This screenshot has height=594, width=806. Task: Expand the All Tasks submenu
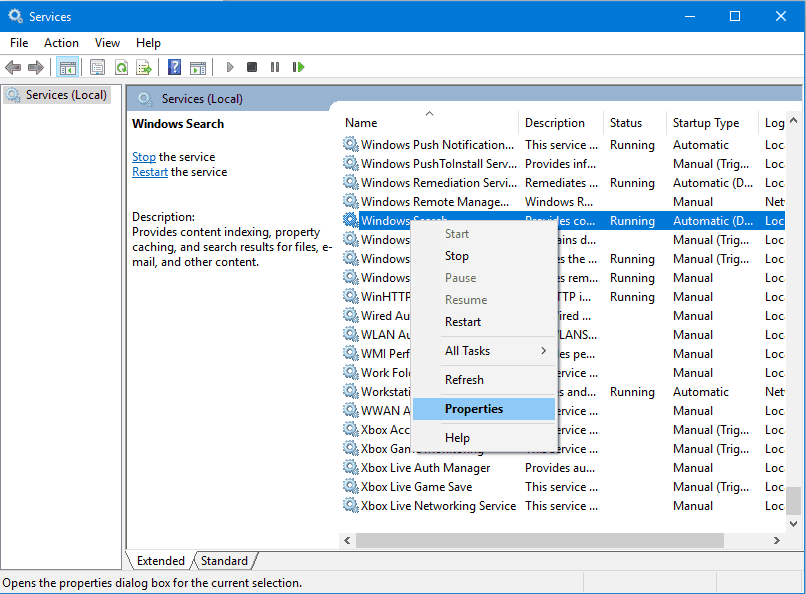tap(484, 351)
